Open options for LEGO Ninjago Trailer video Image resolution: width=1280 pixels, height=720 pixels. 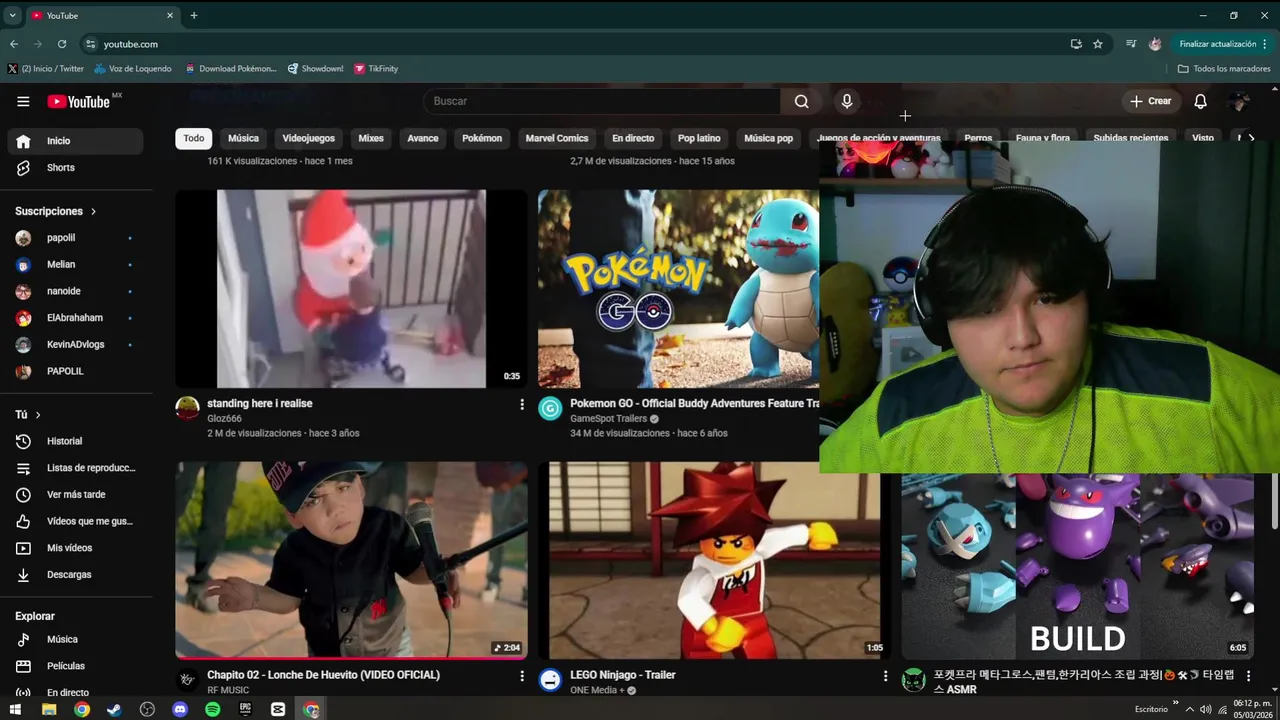[884, 676]
